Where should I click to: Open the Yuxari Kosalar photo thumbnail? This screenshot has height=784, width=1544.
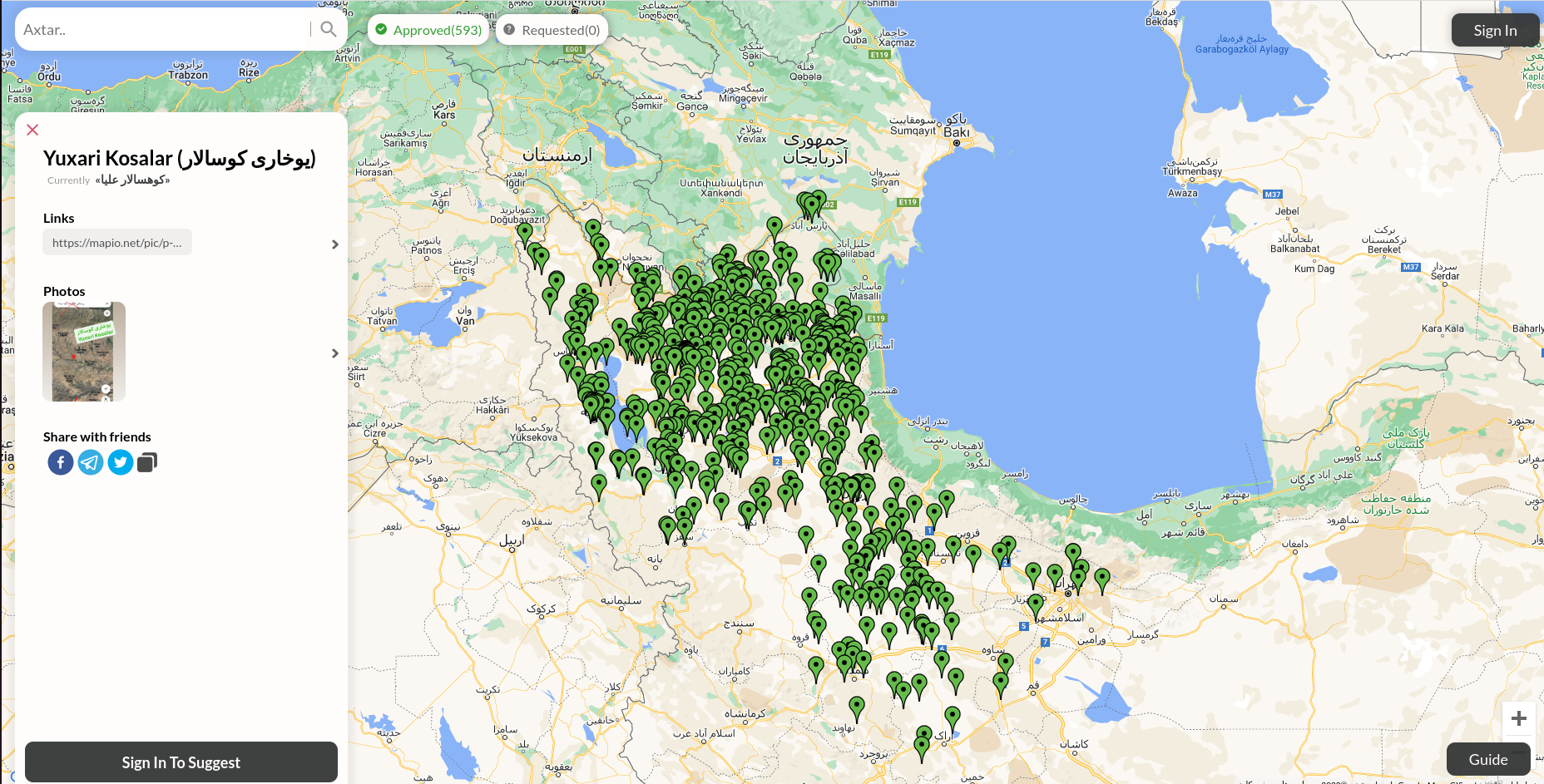(84, 352)
